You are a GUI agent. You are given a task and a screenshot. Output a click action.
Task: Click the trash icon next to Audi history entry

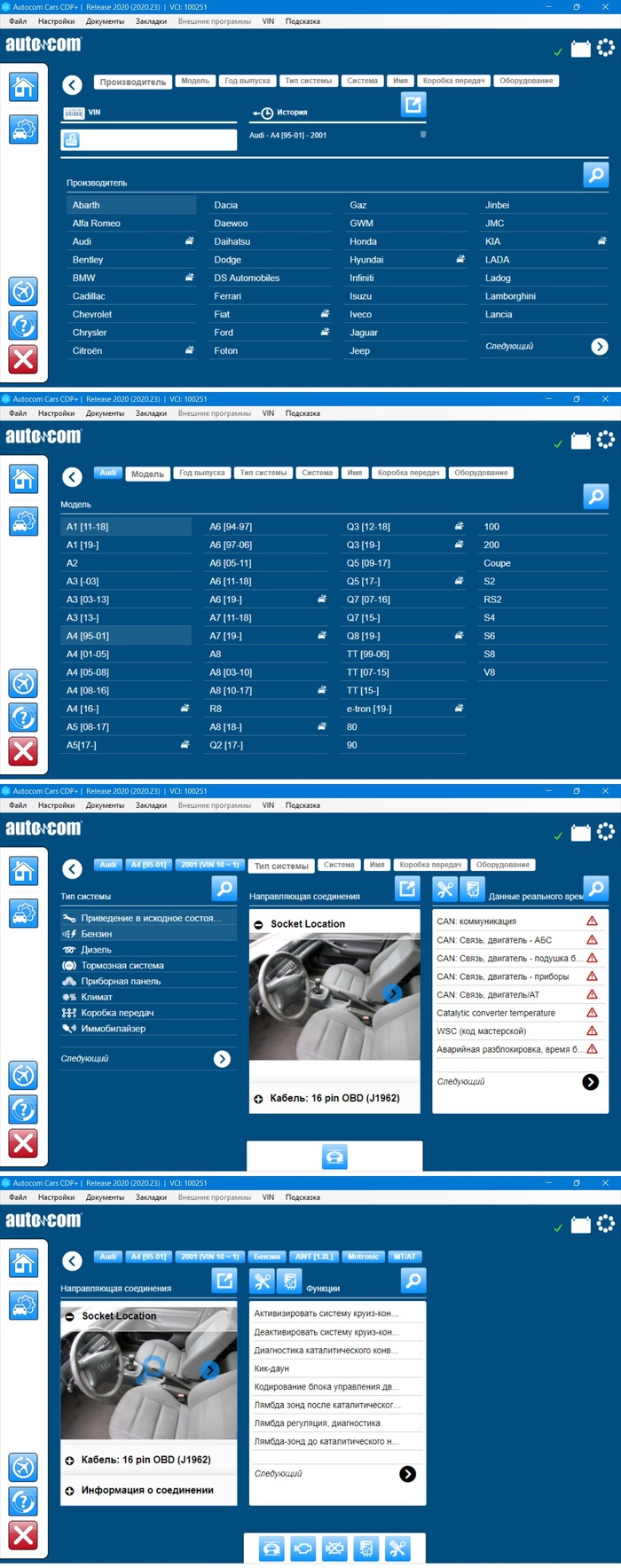click(423, 135)
